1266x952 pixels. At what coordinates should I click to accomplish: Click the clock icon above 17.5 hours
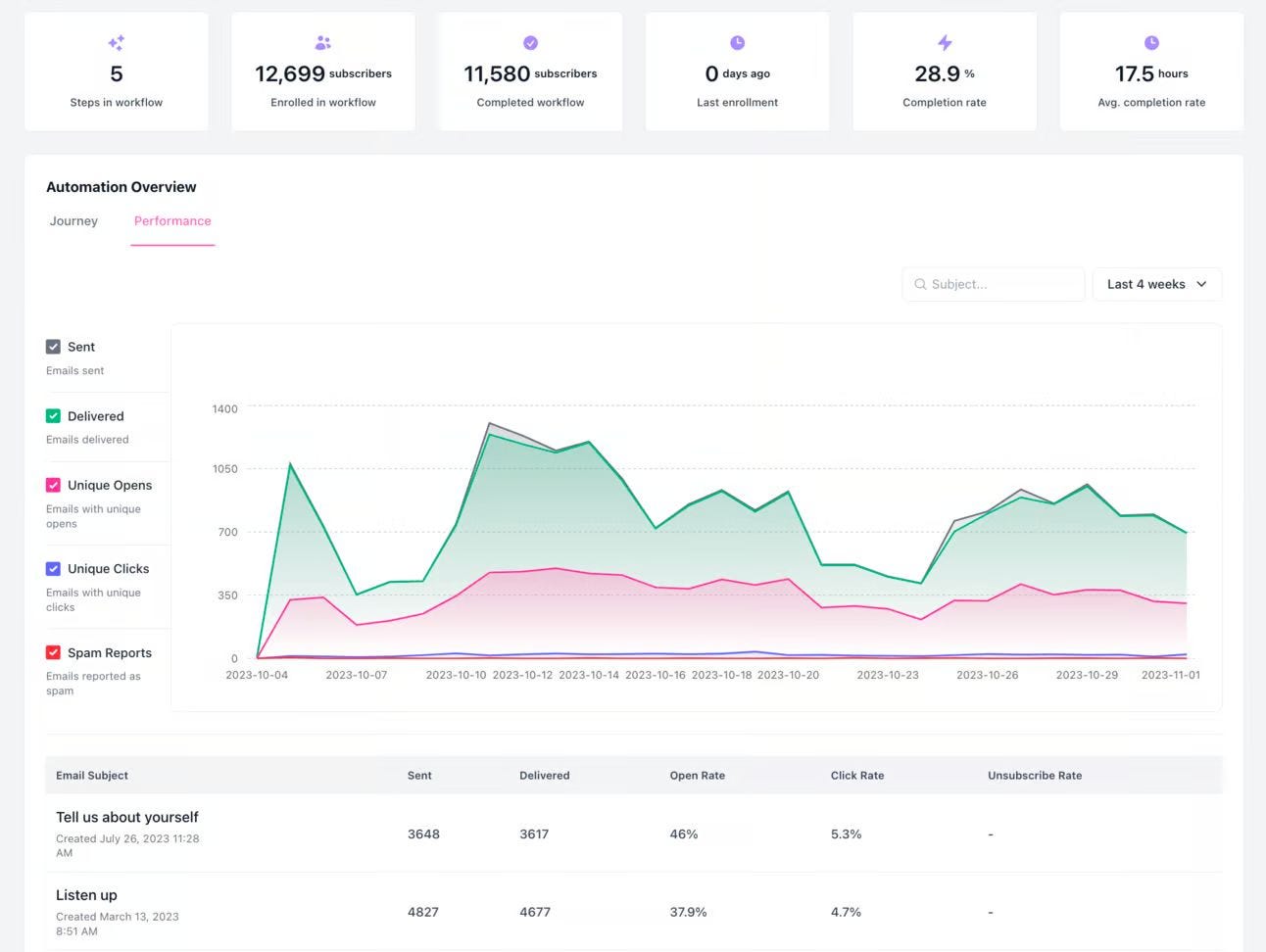(x=1151, y=42)
